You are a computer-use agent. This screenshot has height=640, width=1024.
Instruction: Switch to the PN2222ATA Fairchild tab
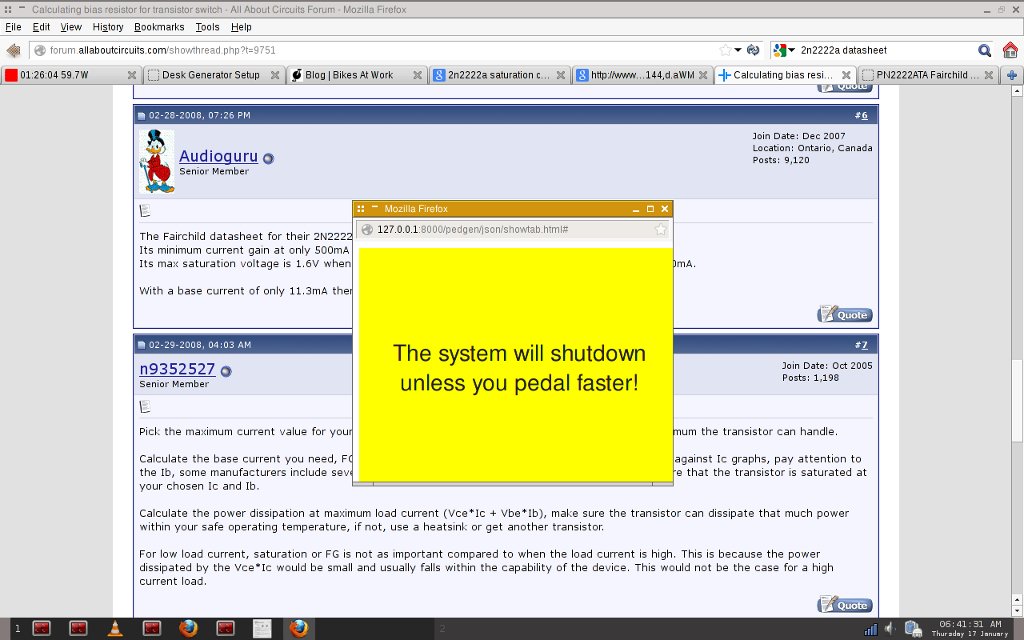tap(927, 75)
